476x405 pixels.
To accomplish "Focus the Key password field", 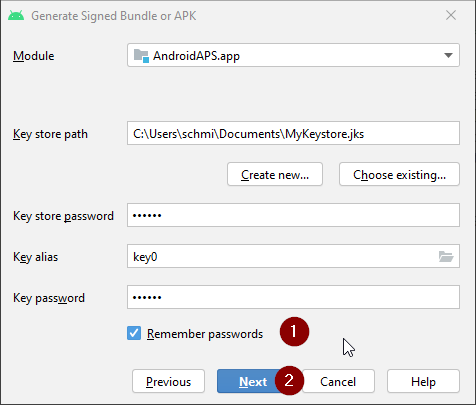I will pyautogui.click(x=293, y=297).
